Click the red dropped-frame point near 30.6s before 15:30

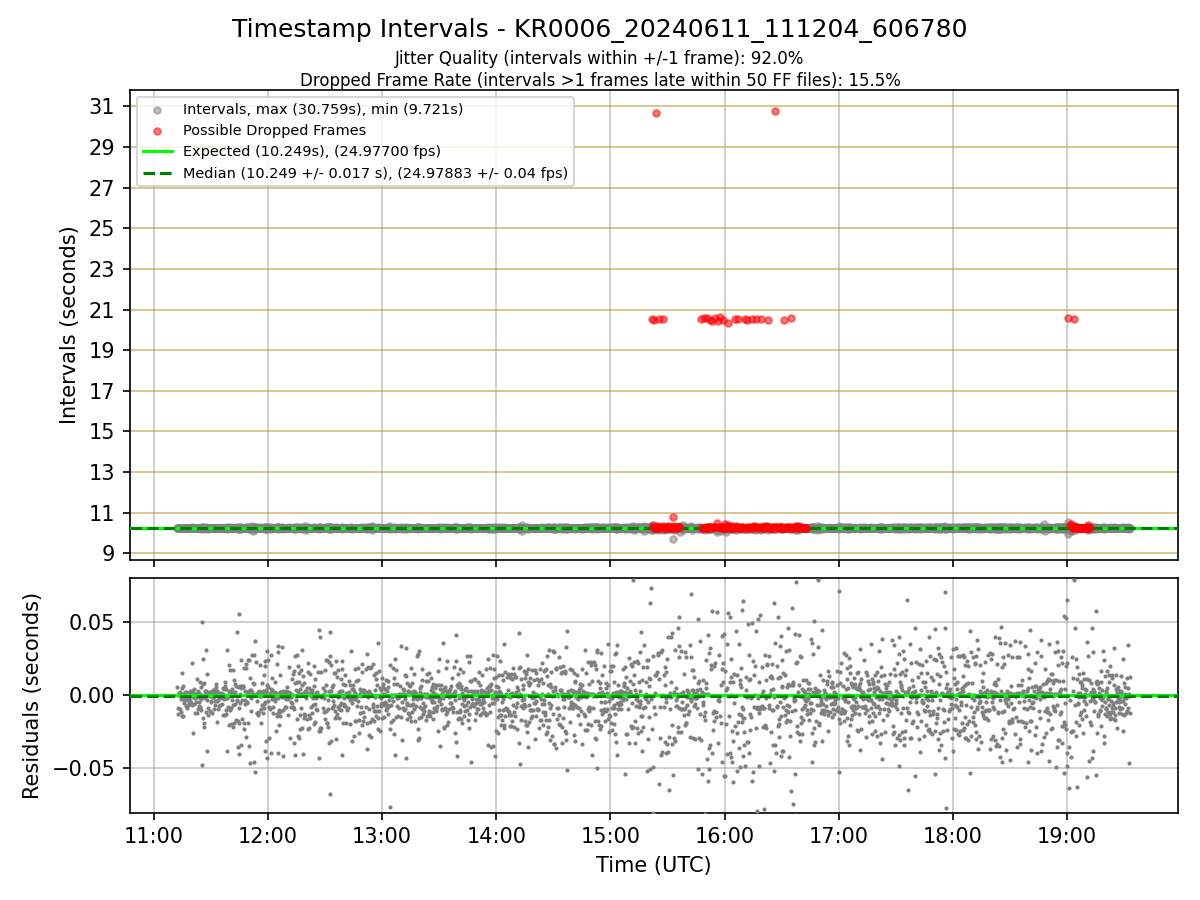[x=656, y=113]
